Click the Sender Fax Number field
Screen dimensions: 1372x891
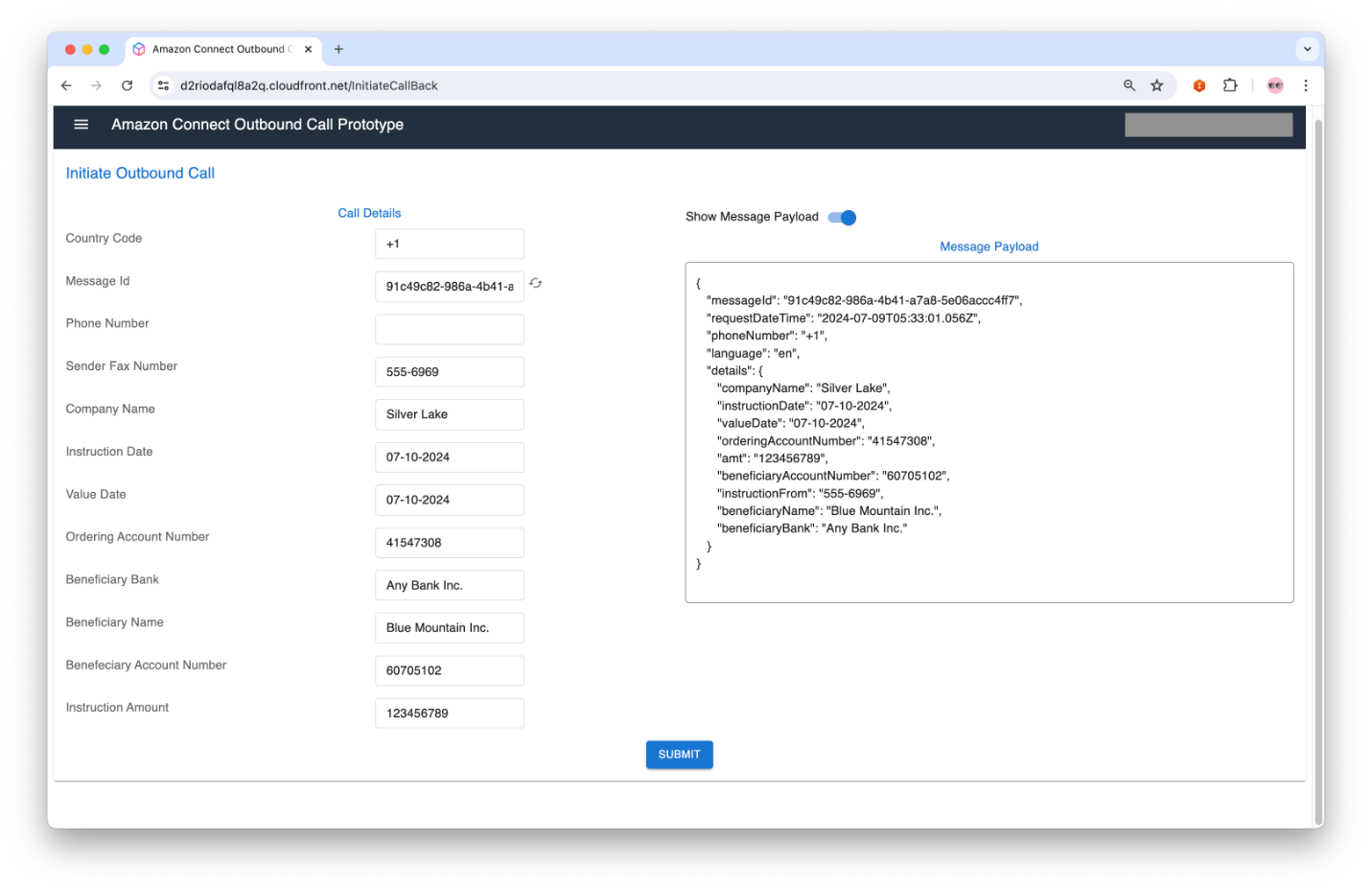click(x=450, y=372)
